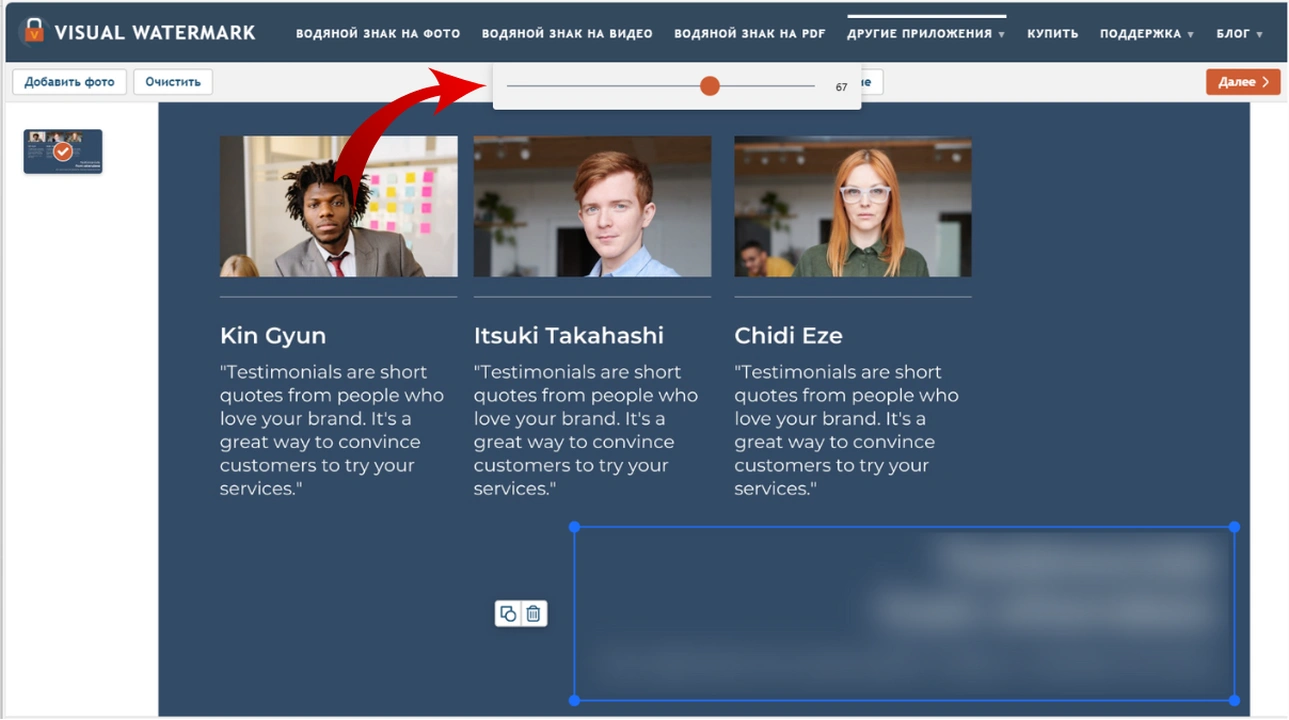The image size is (1289, 720).
Task: Click the Очистить button
Action: click(x=173, y=82)
